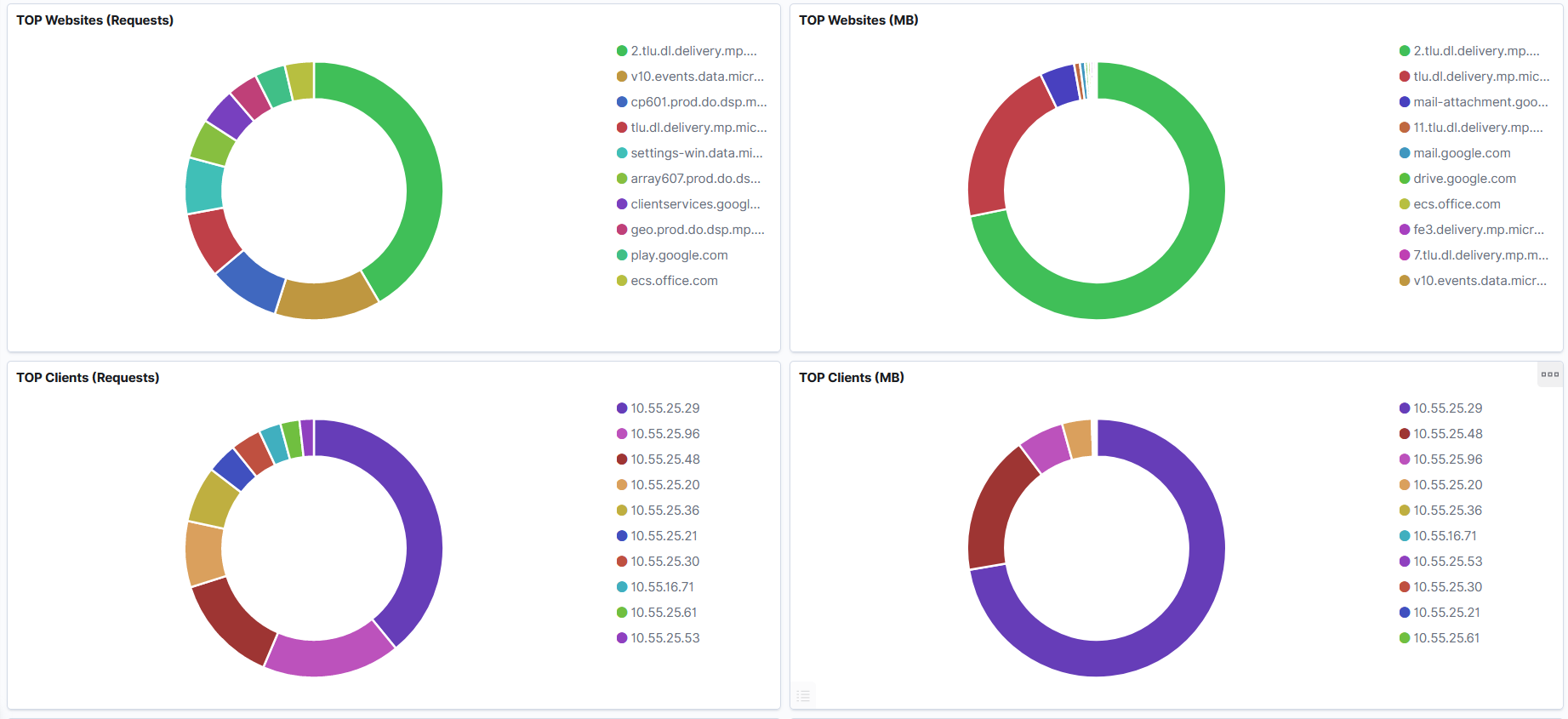Click 10.55.25.96 legend in TOP Clients (MB)
The height and width of the screenshot is (719, 1568).
(1441, 459)
